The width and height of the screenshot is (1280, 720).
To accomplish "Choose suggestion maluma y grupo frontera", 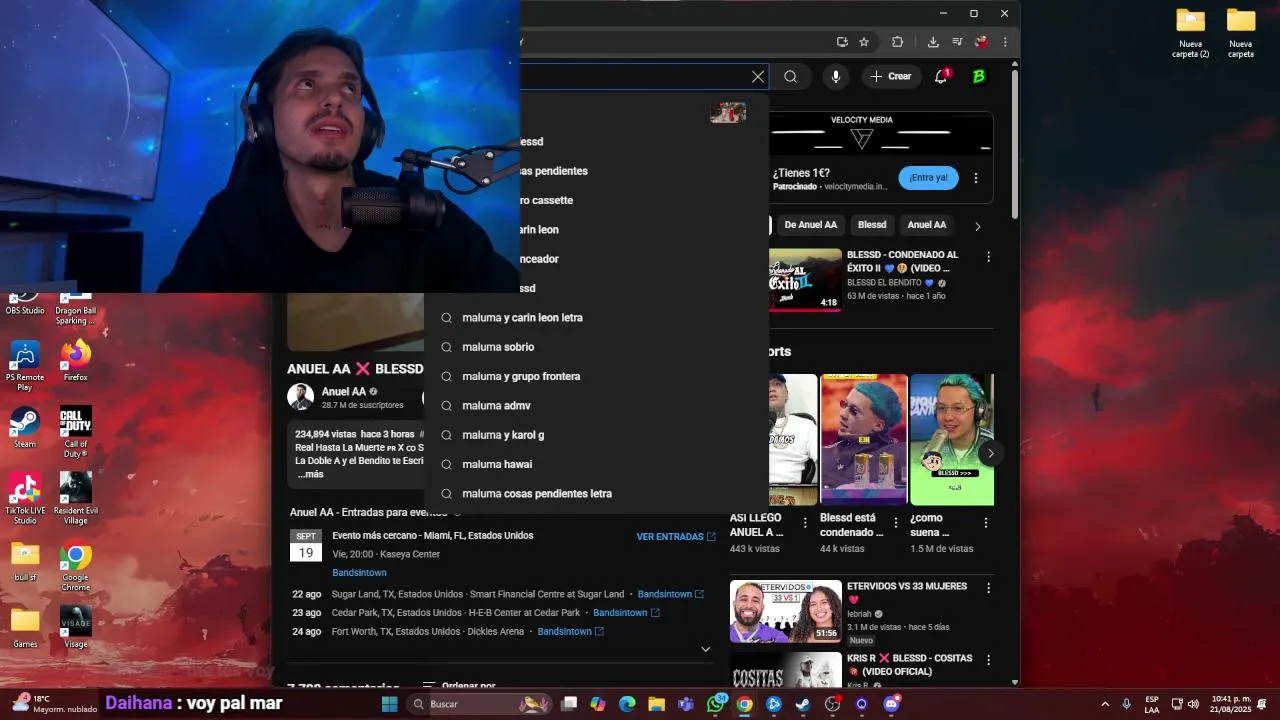I will coord(596,376).
